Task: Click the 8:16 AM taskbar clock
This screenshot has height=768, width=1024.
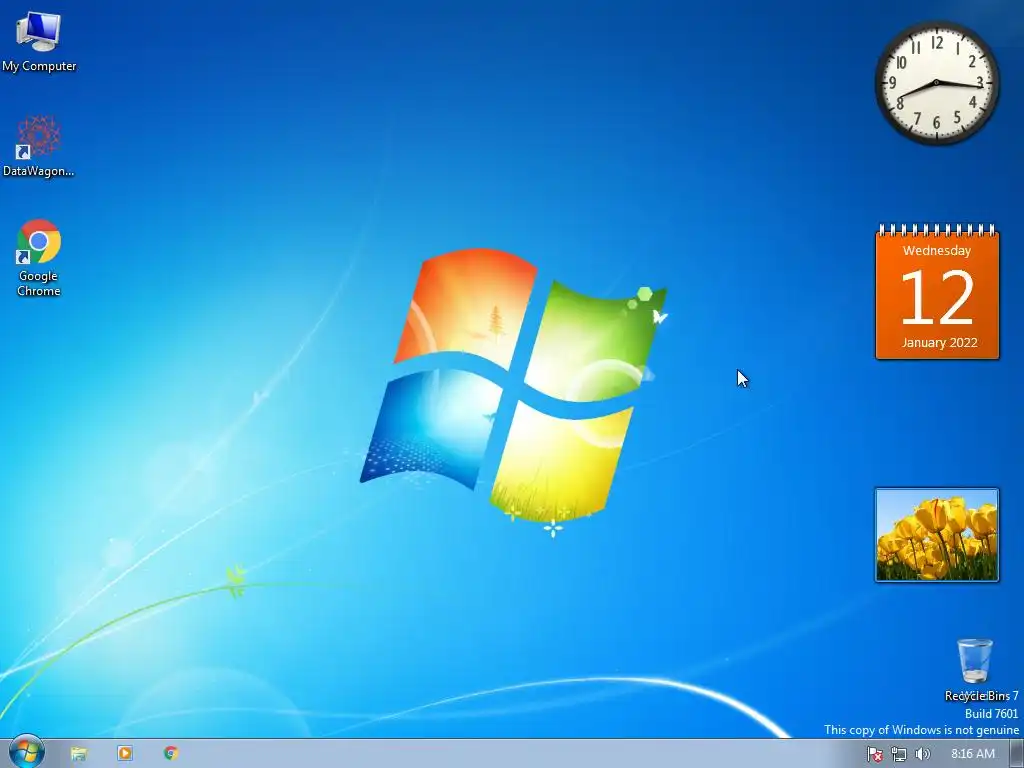Action: point(973,754)
